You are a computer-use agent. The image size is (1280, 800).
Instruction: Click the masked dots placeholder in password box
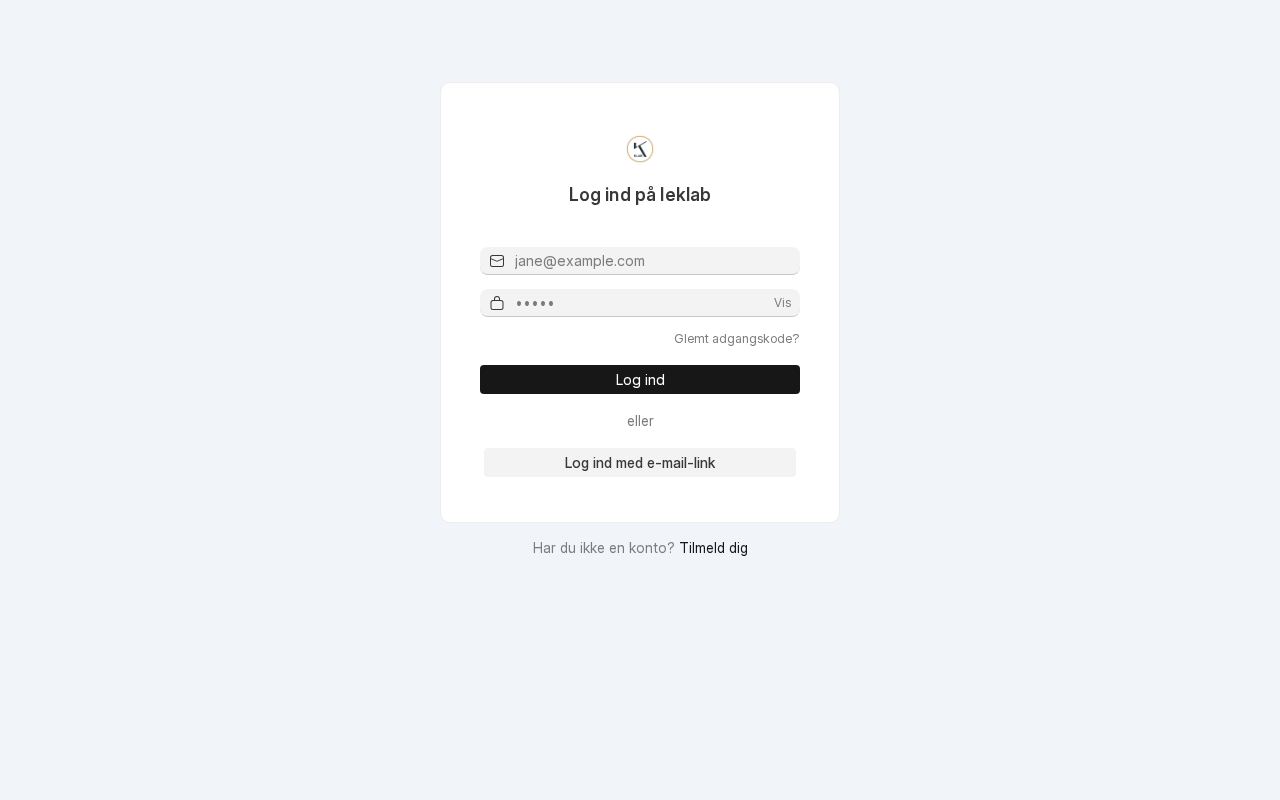pos(535,304)
